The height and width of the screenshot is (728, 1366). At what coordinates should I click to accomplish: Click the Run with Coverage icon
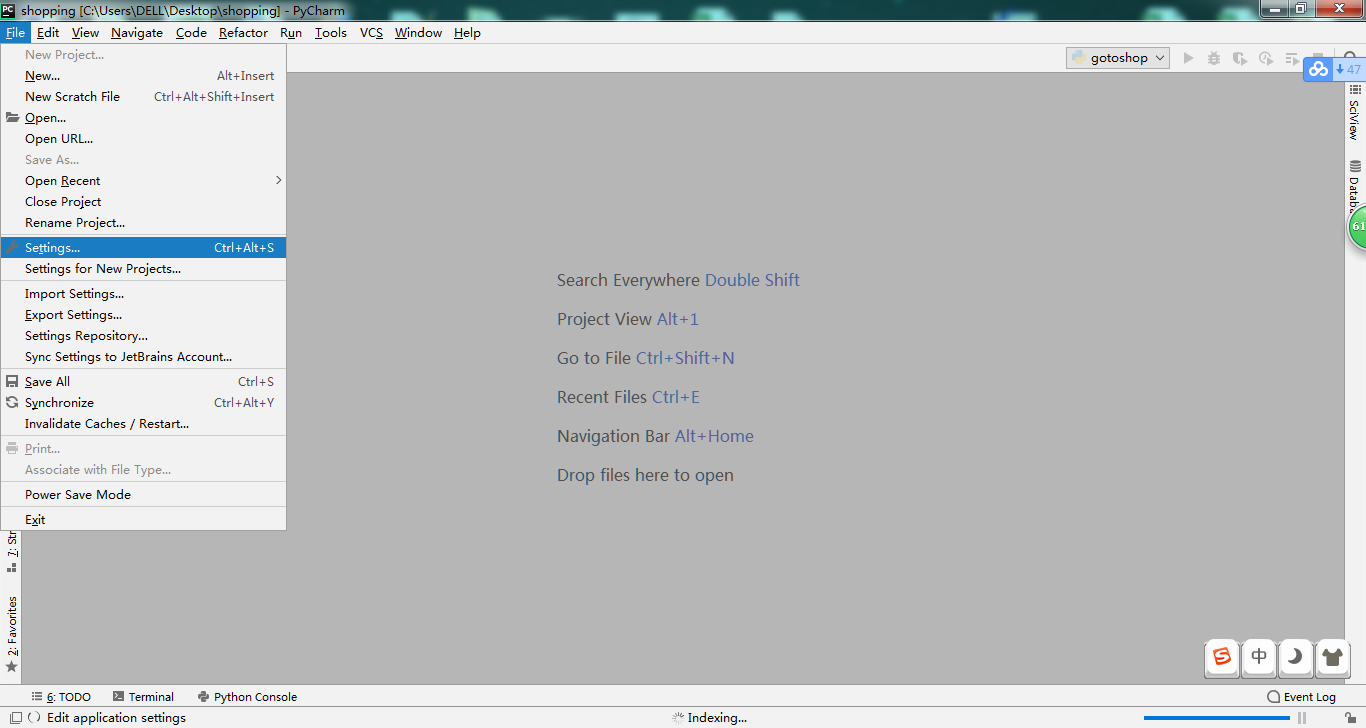pos(1240,58)
